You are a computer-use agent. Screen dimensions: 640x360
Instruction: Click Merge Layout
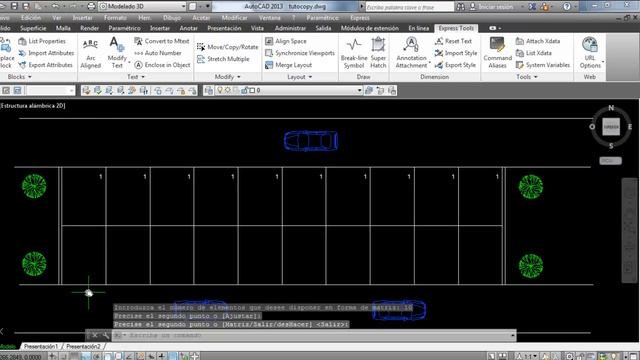point(289,65)
